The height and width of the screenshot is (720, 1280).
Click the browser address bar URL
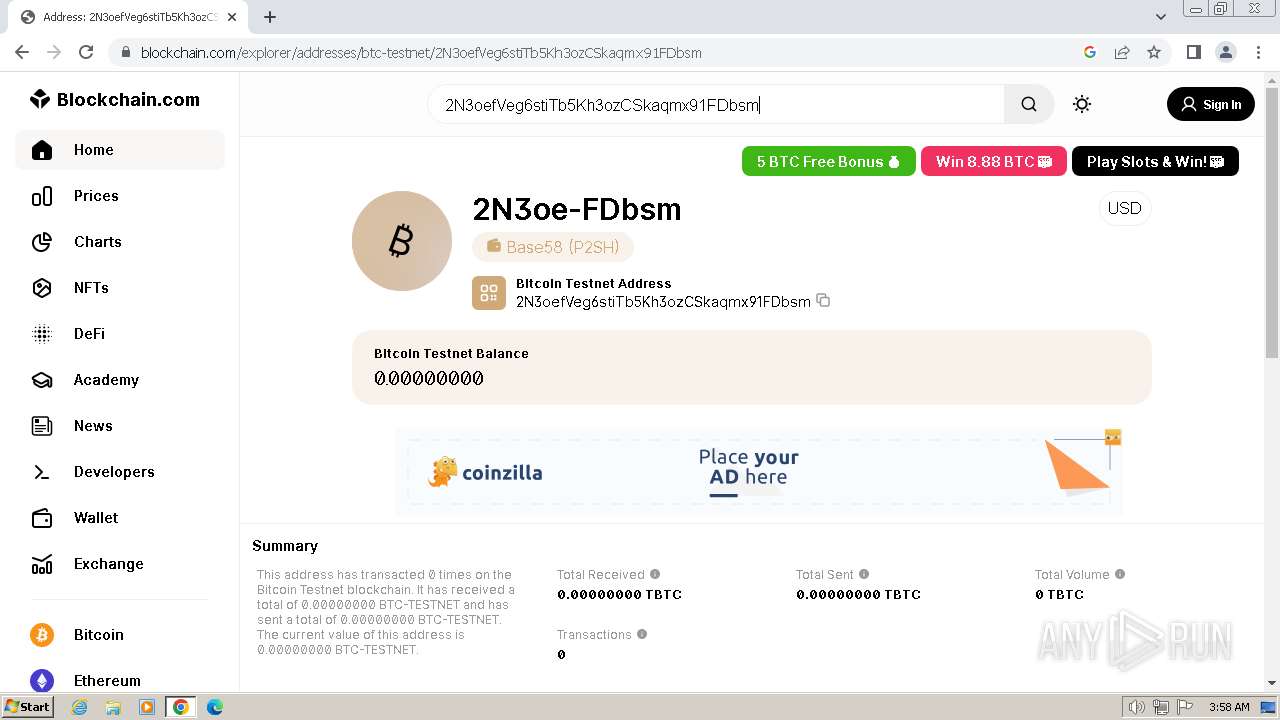421,52
